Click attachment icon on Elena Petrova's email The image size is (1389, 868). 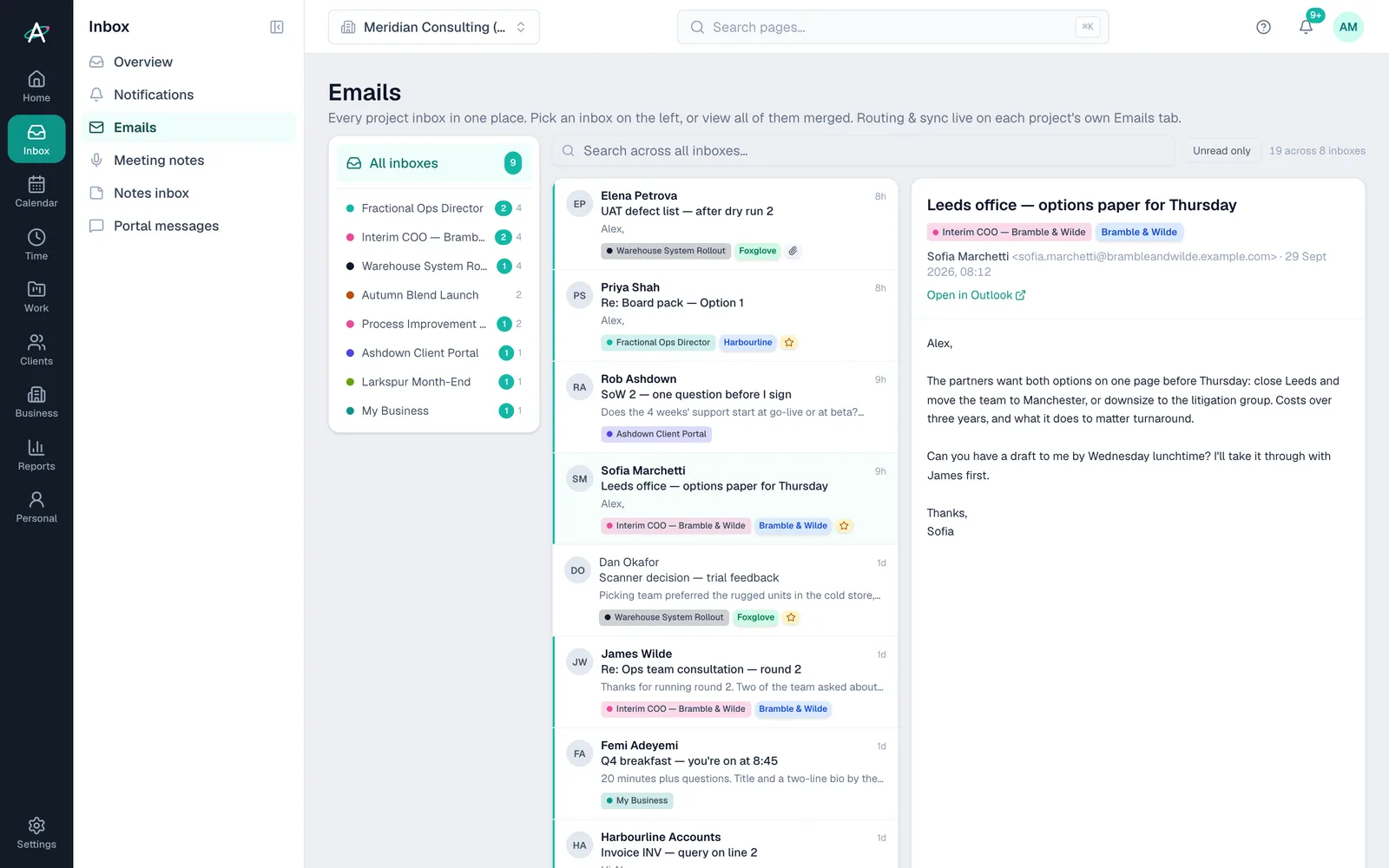coord(793,251)
